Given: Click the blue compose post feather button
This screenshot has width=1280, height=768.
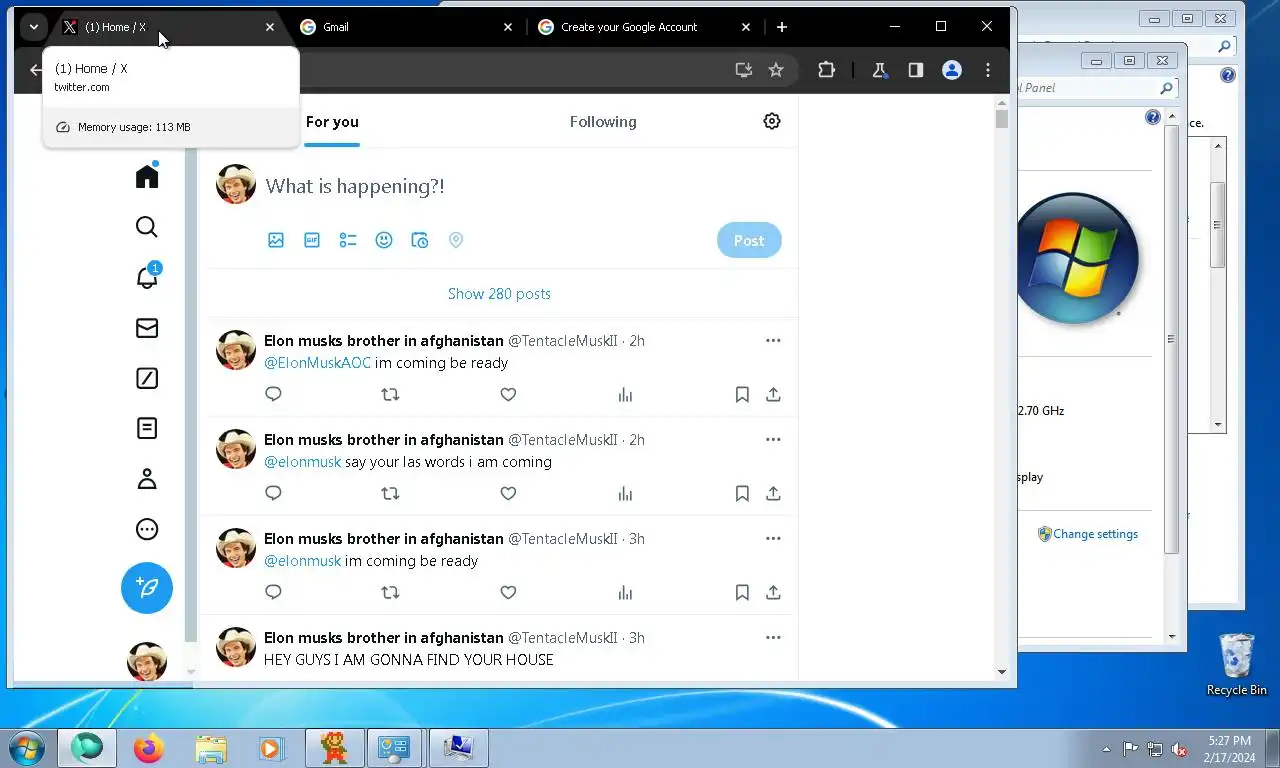Looking at the screenshot, I should pos(147,588).
